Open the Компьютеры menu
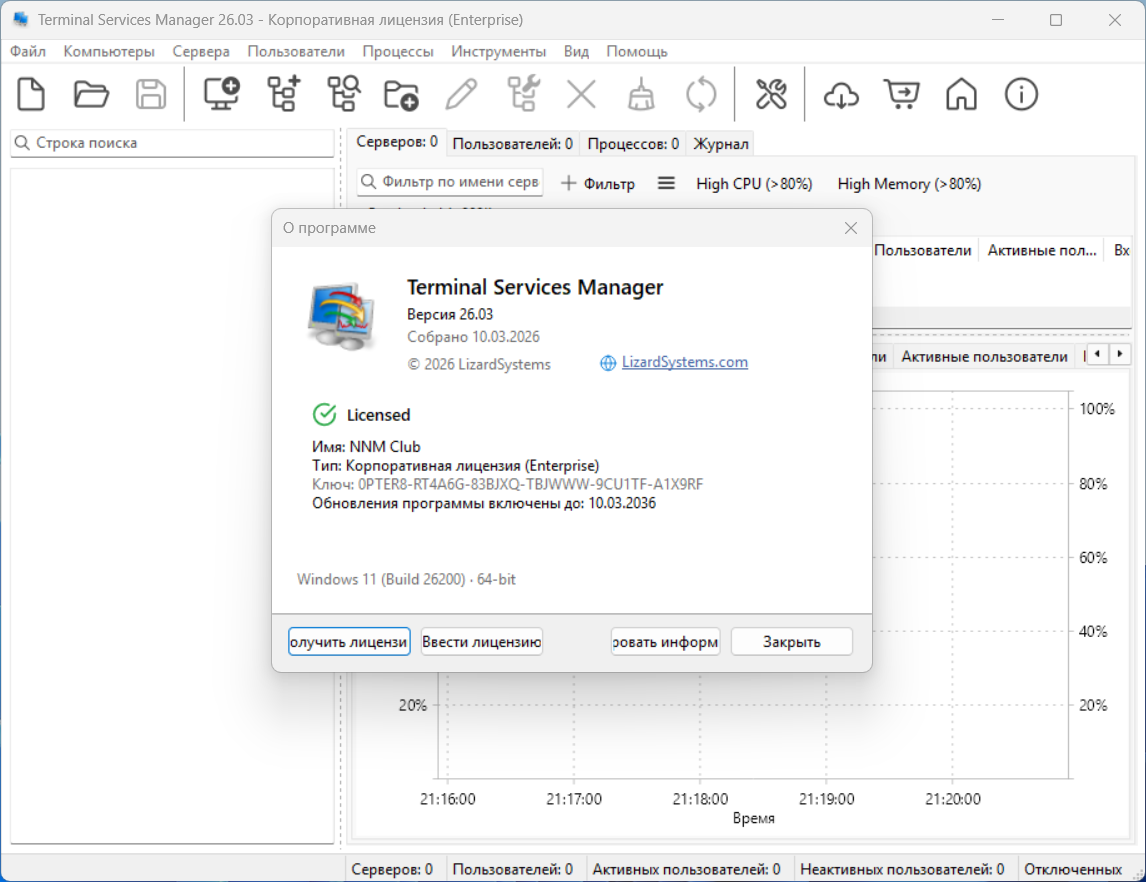 pyautogui.click(x=109, y=51)
